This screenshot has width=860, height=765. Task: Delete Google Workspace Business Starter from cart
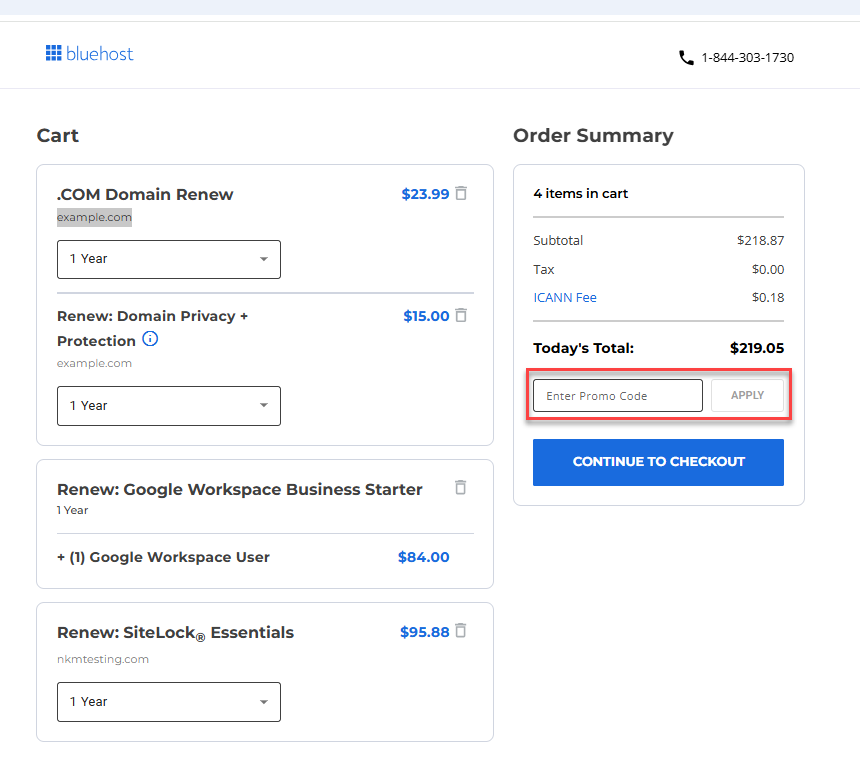pyautogui.click(x=461, y=487)
